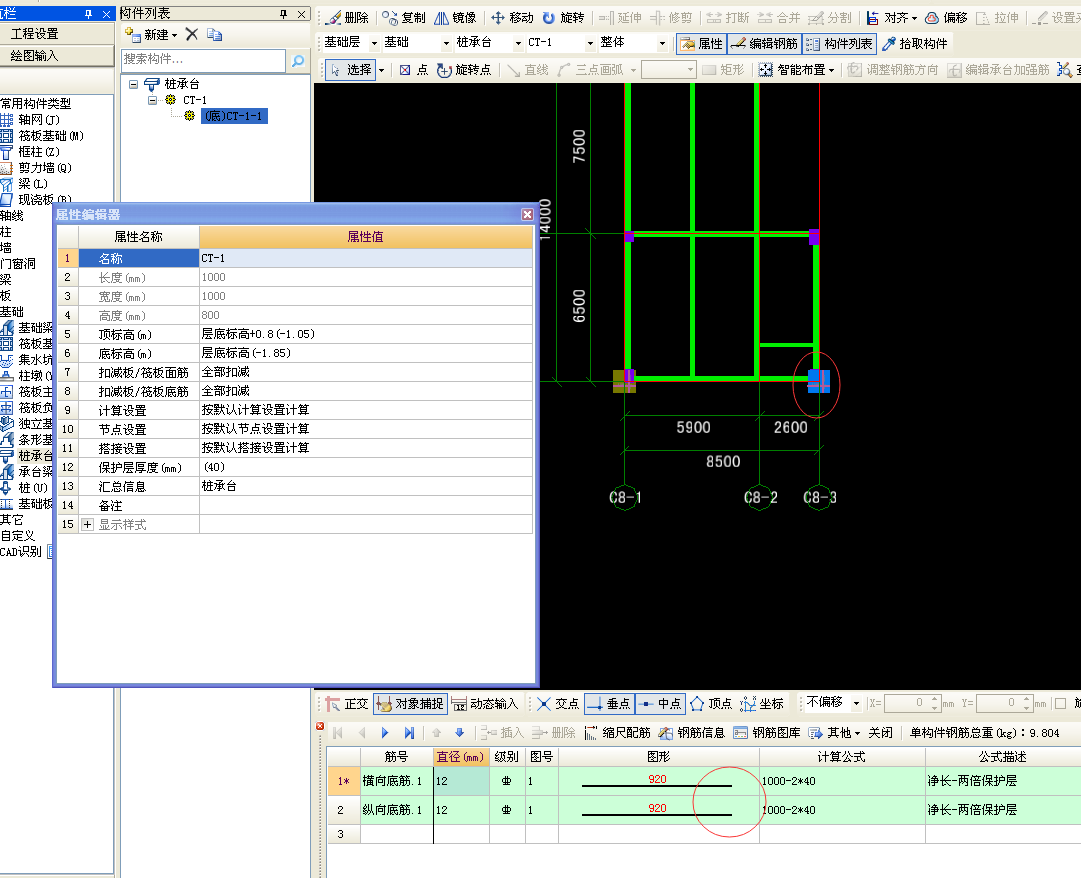This screenshot has height=878, width=1081.
Task: Click copy component icon in 构件列表
Action: pyautogui.click(x=214, y=34)
